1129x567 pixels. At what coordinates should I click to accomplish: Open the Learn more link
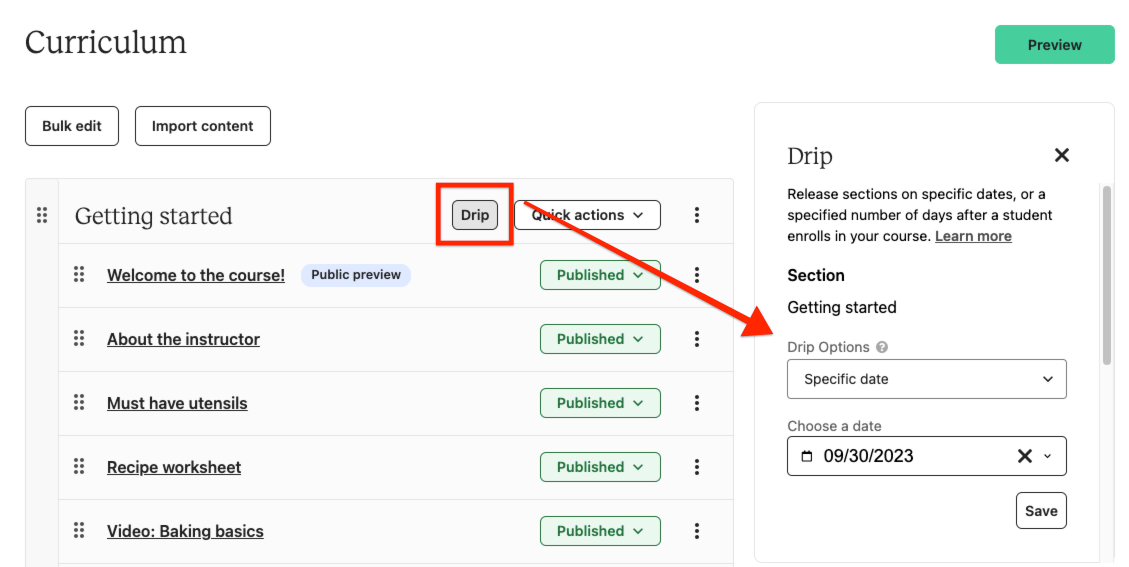973,236
